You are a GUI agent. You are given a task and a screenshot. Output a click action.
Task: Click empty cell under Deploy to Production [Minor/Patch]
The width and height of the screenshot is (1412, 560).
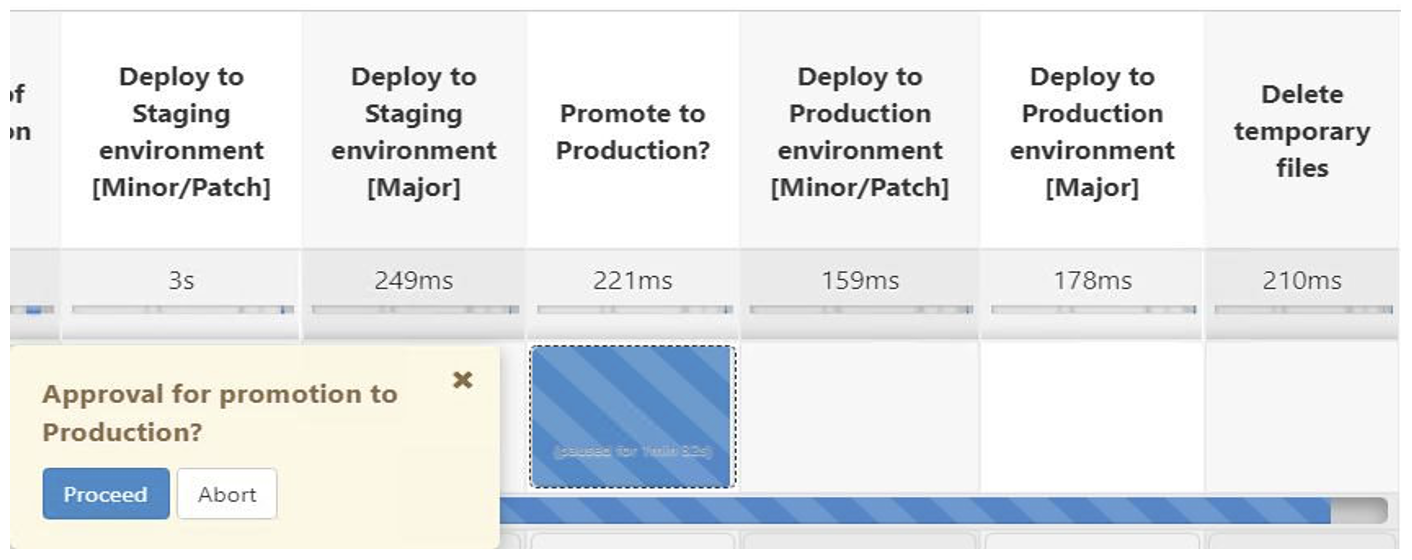tap(859, 416)
